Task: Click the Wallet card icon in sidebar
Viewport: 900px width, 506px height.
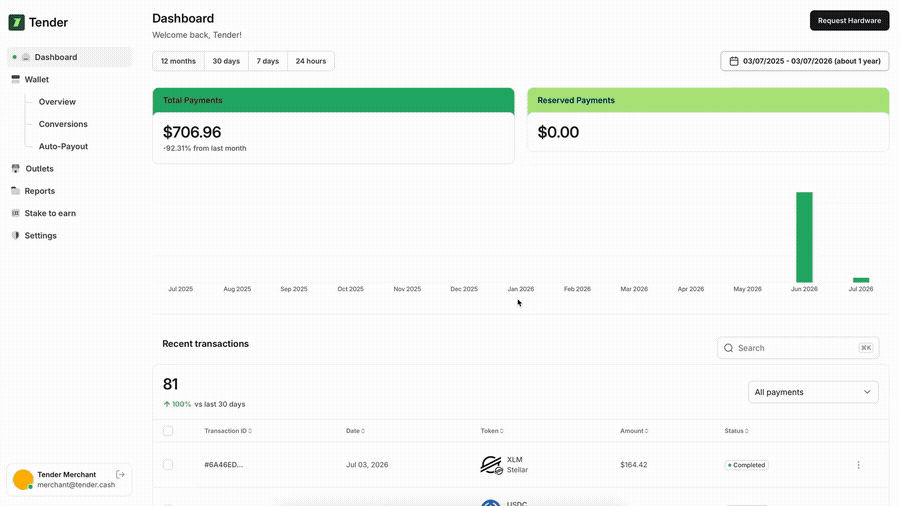Action: (x=15, y=79)
